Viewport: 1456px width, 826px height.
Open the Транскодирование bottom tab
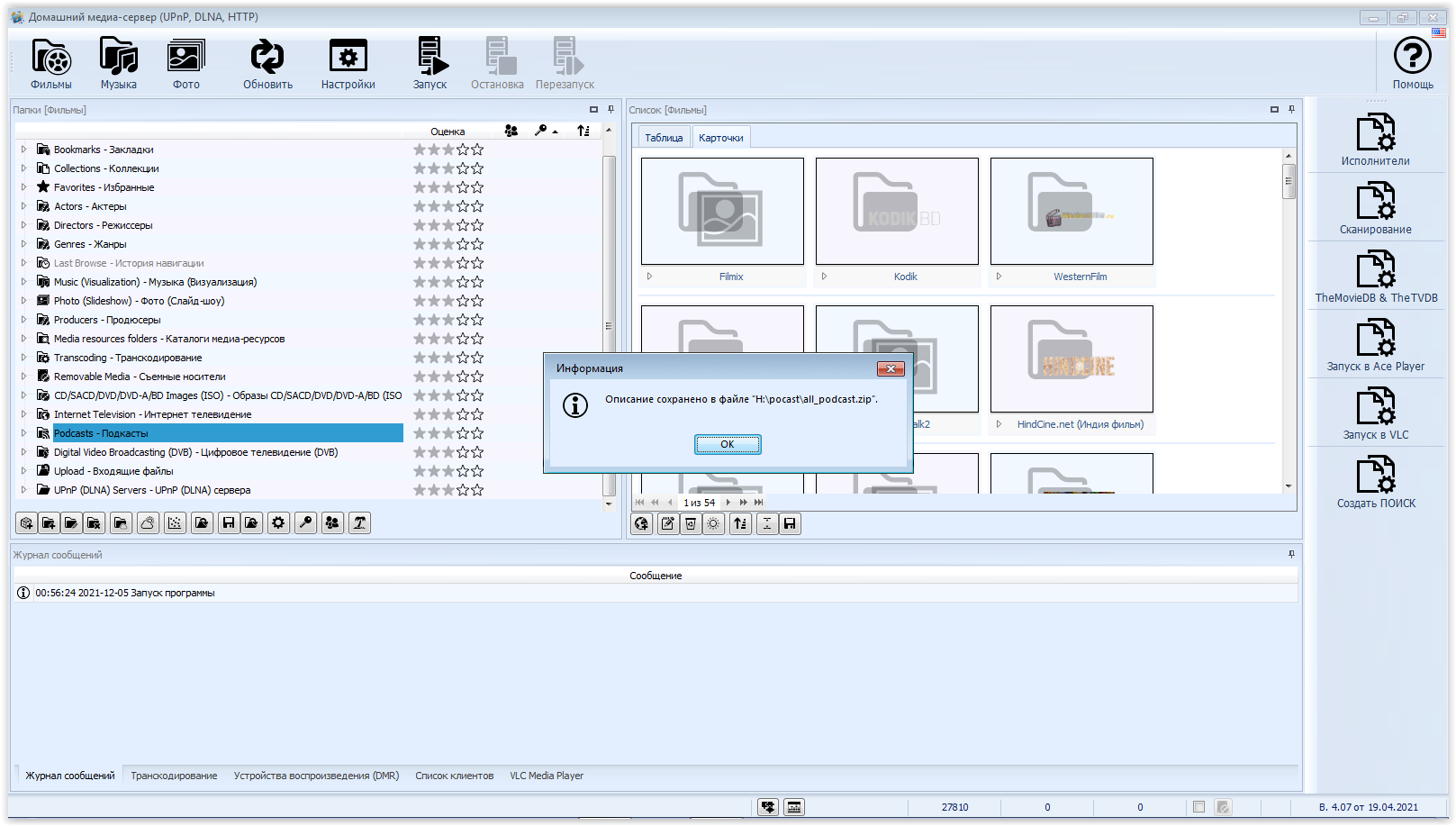tap(174, 776)
